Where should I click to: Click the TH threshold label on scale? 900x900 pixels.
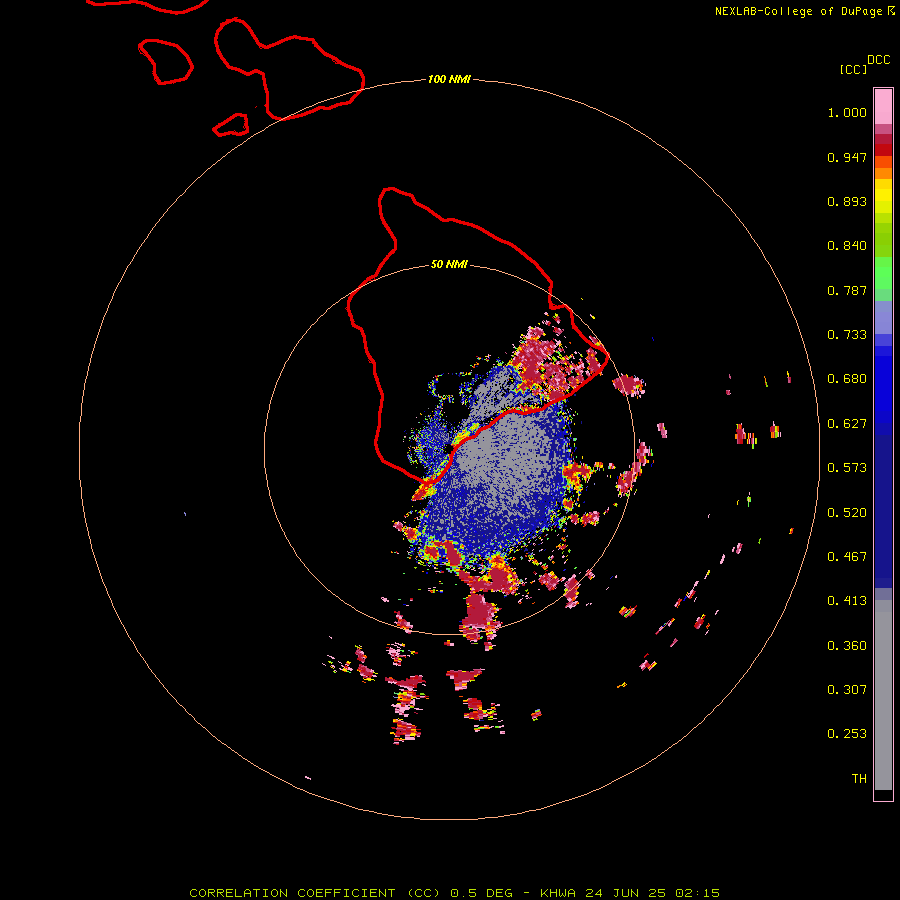[x=859, y=779]
